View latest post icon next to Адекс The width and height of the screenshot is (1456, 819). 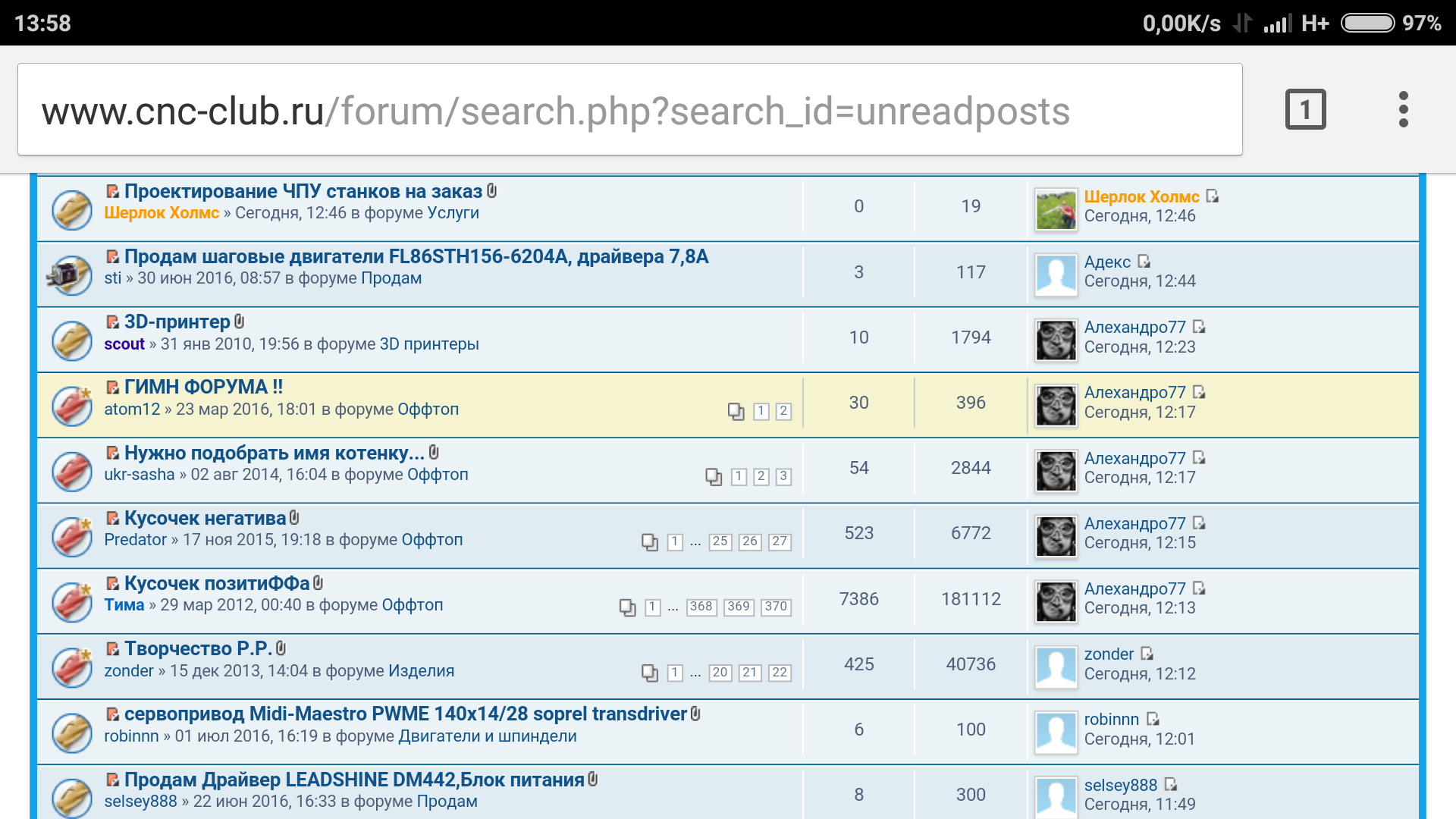[1144, 262]
